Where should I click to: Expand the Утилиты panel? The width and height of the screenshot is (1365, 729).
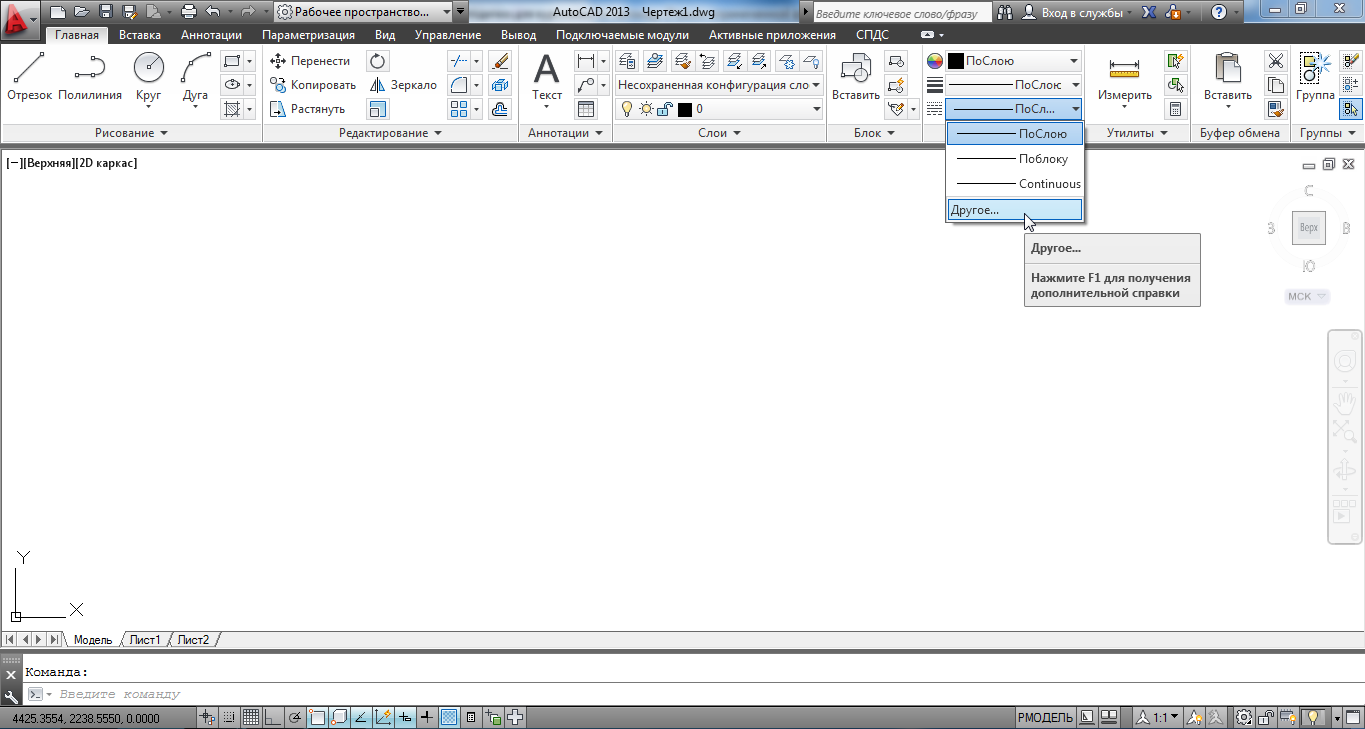click(x=1137, y=133)
